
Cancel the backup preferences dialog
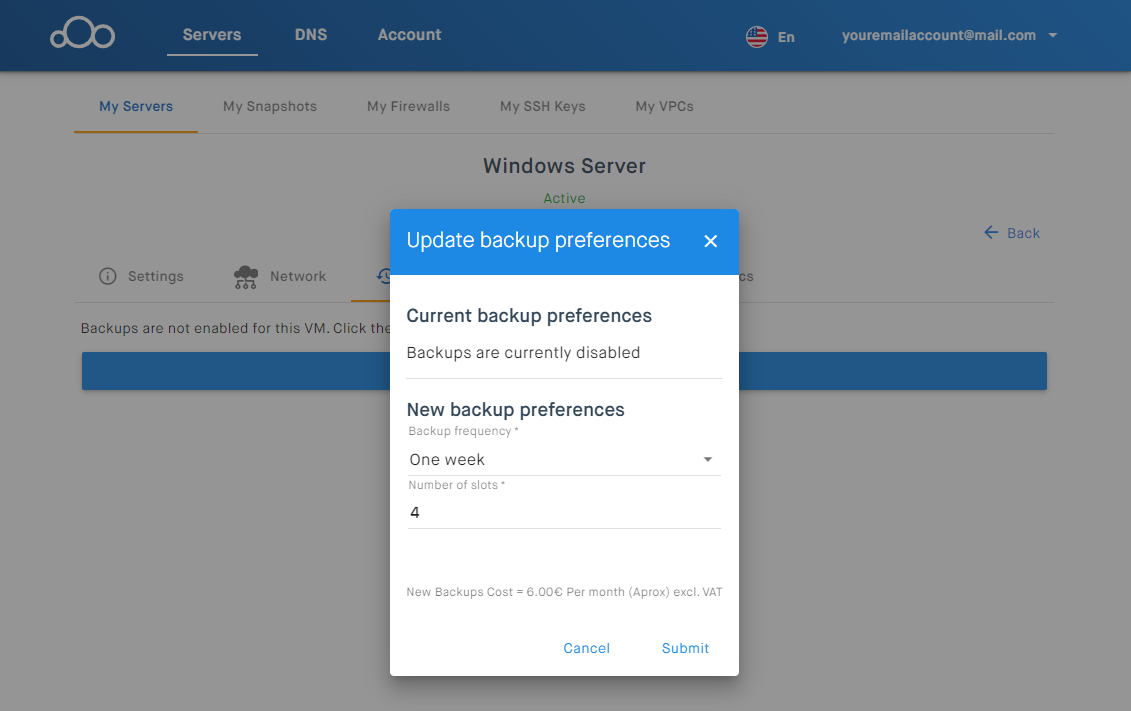[586, 648]
